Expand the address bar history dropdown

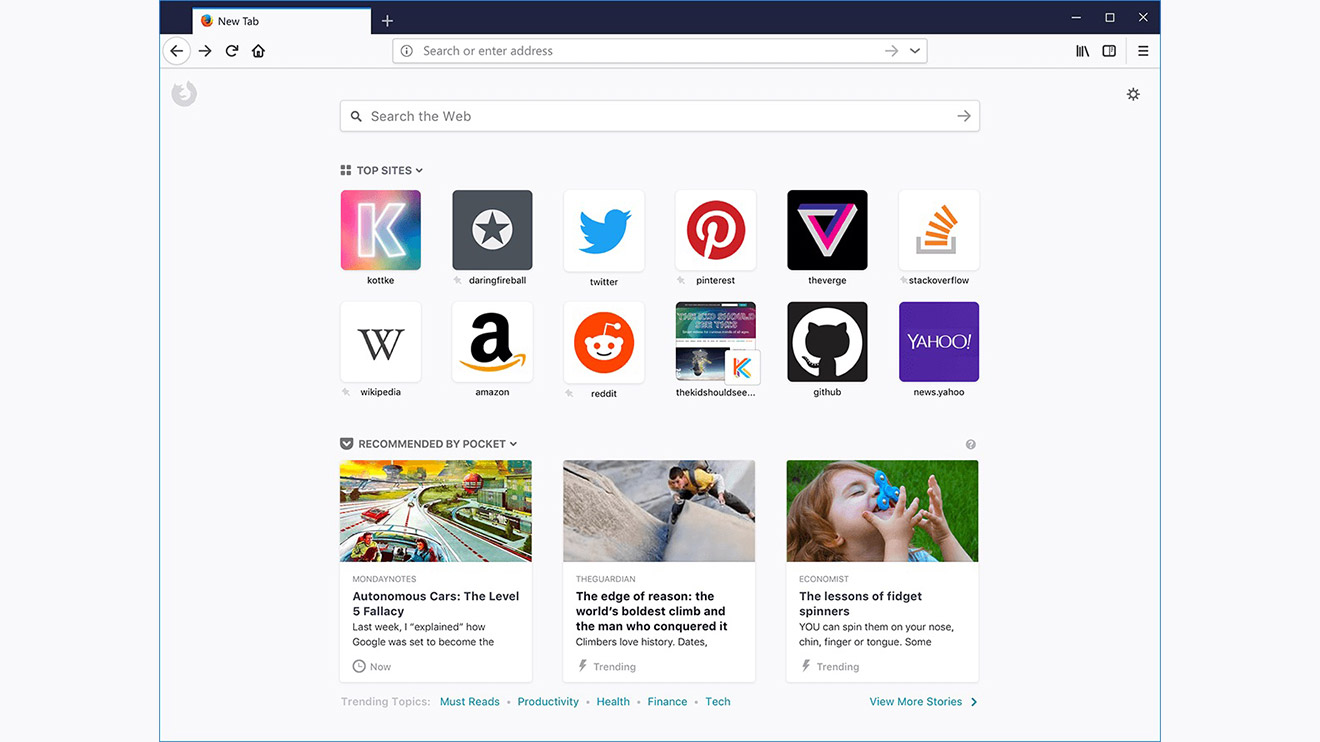915,51
